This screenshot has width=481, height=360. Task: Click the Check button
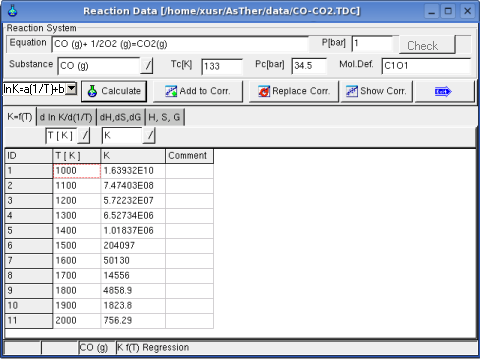pos(427,45)
